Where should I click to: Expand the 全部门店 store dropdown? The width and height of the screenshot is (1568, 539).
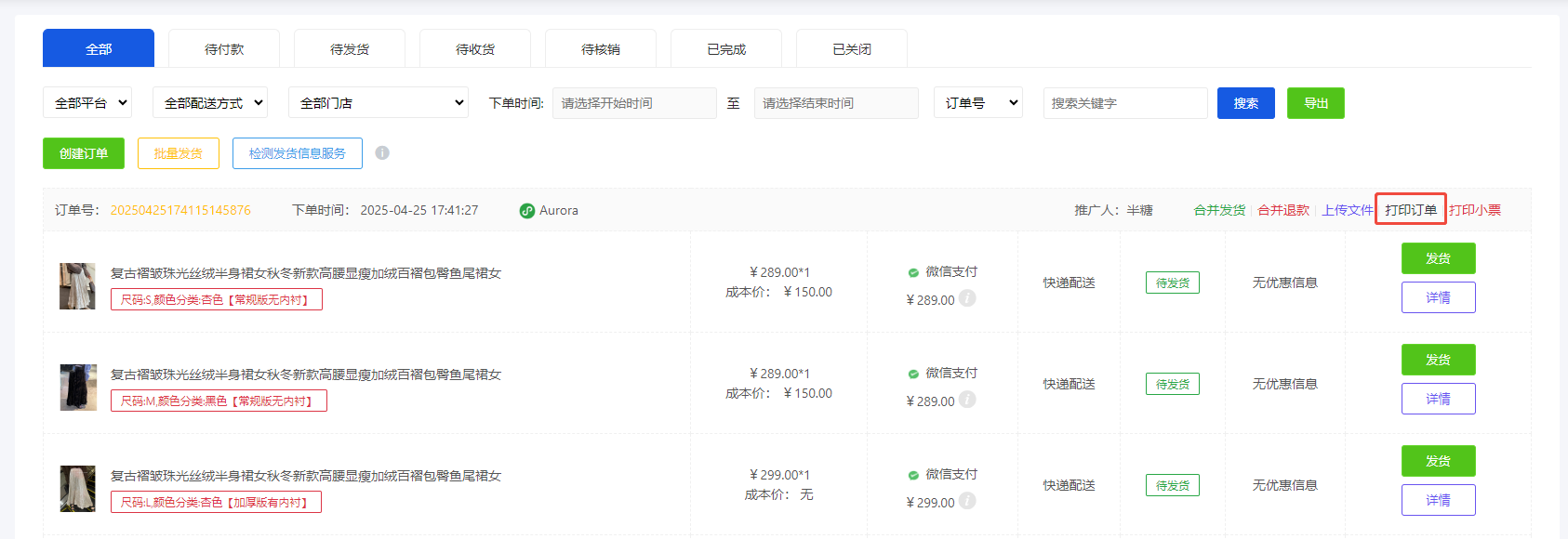tap(379, 103)
